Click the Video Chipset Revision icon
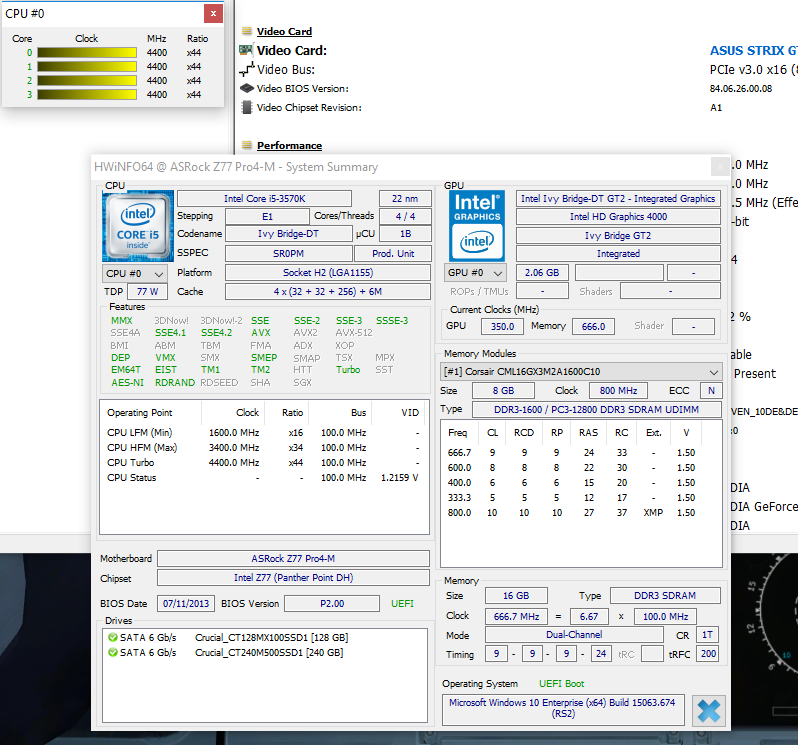 247,107
